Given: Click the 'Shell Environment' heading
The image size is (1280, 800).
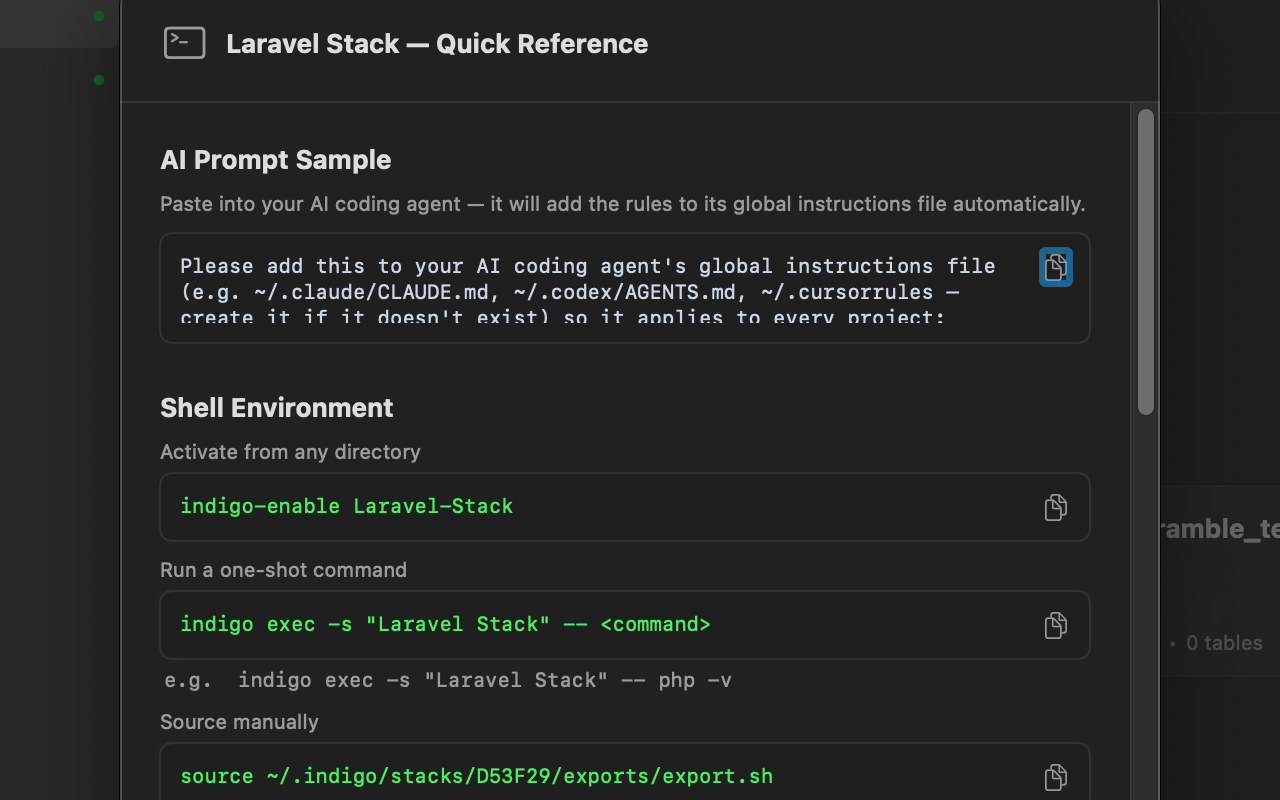Looking at the screenshot, I should (277, 408).
